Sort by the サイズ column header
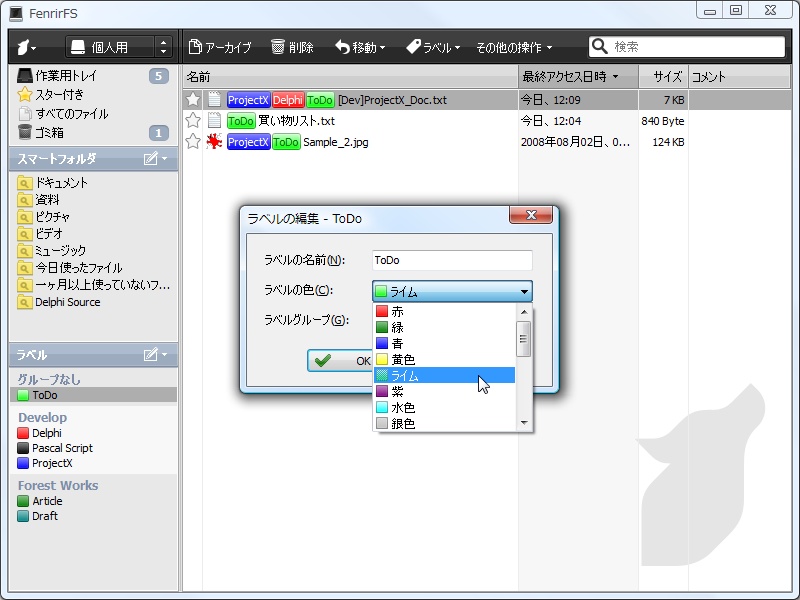The image size is (800, 600). (x=664, y=77)
